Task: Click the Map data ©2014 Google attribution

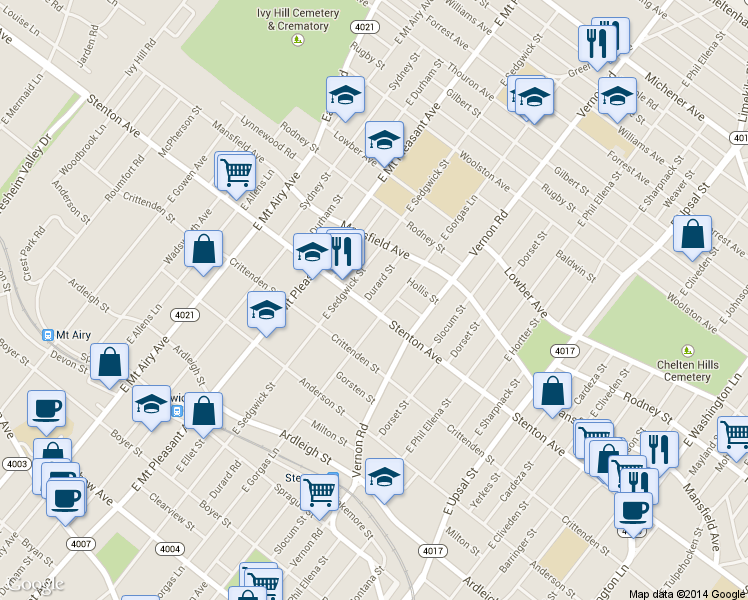Action: [686, 593]
